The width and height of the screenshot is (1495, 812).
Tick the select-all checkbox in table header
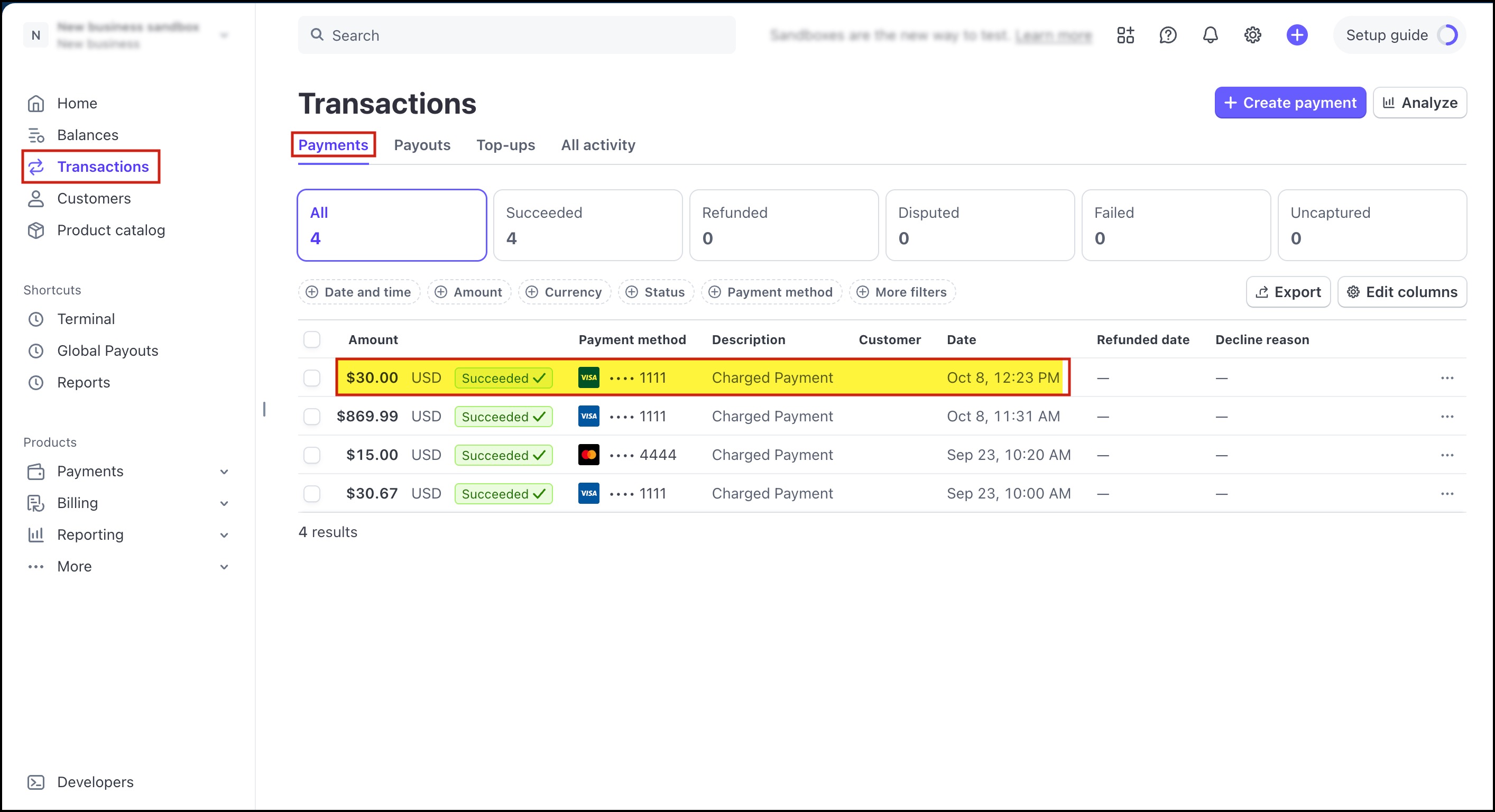tap(312, 339)
